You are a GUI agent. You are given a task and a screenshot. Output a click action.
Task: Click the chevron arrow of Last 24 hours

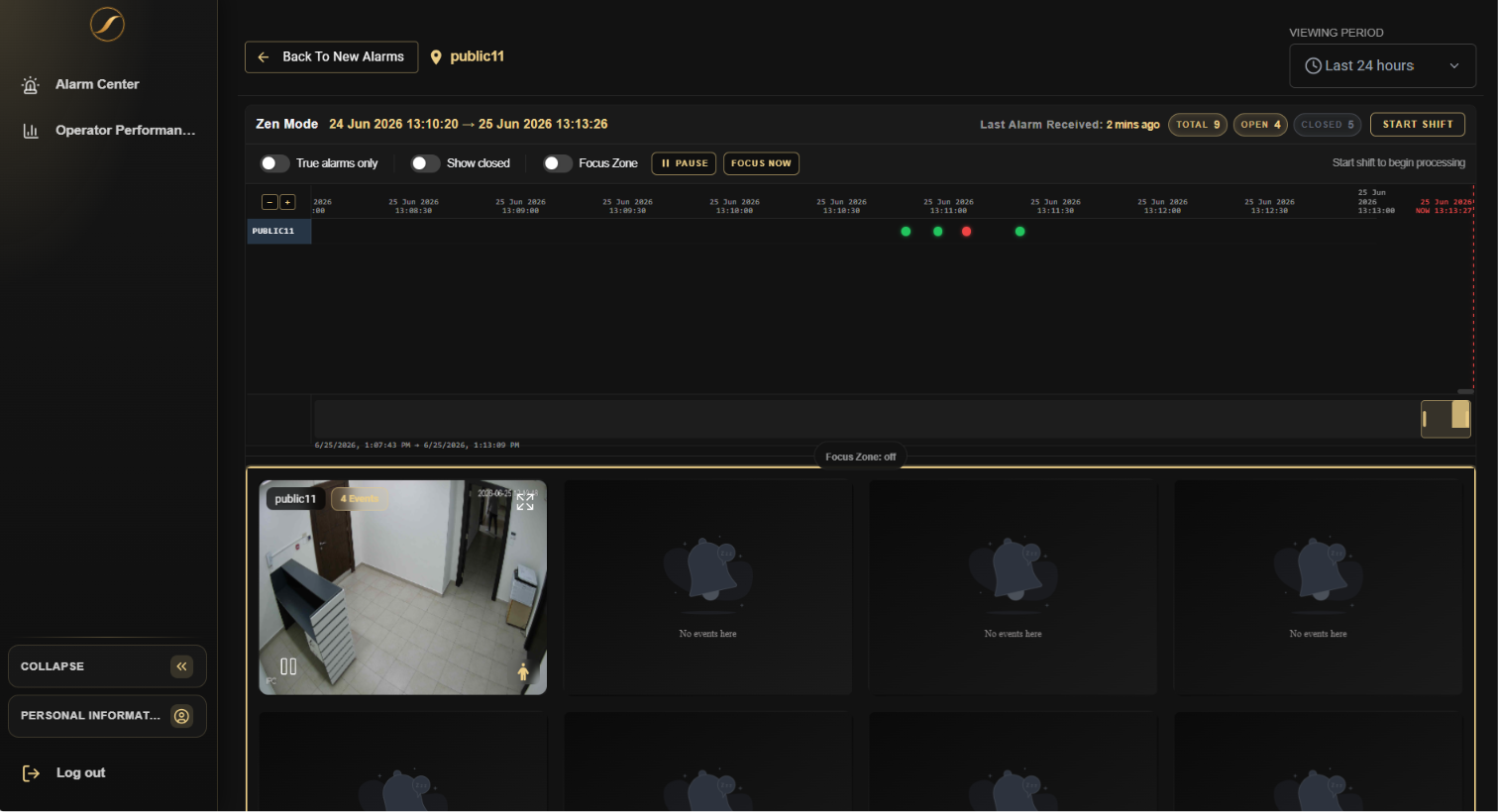[x=1454, y=66]
